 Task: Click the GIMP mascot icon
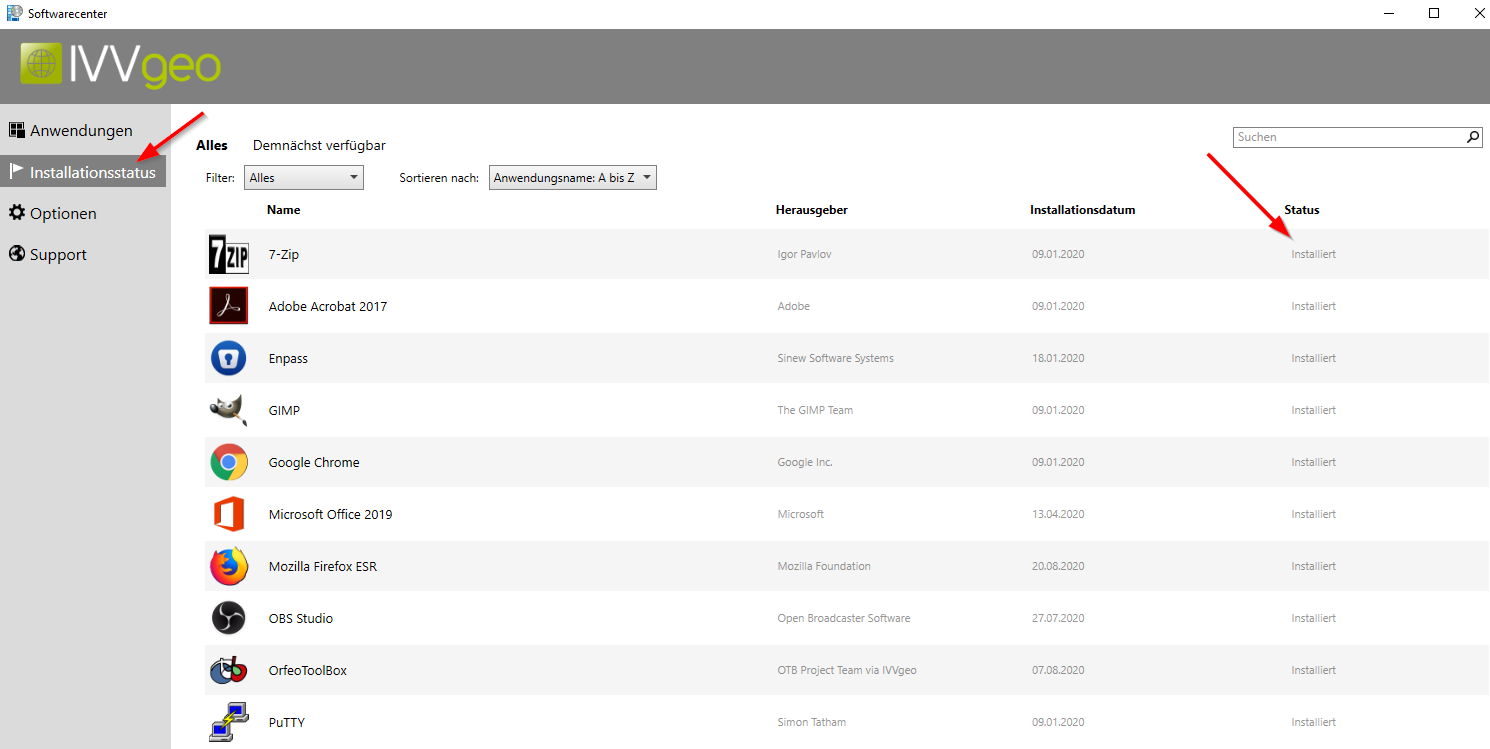[228, 410]
